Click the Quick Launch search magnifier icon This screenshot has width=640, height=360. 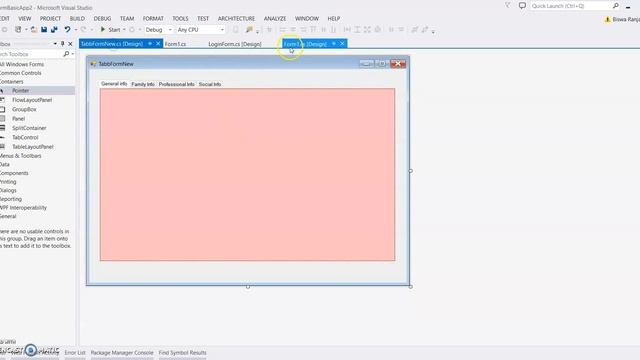point(616,6)
